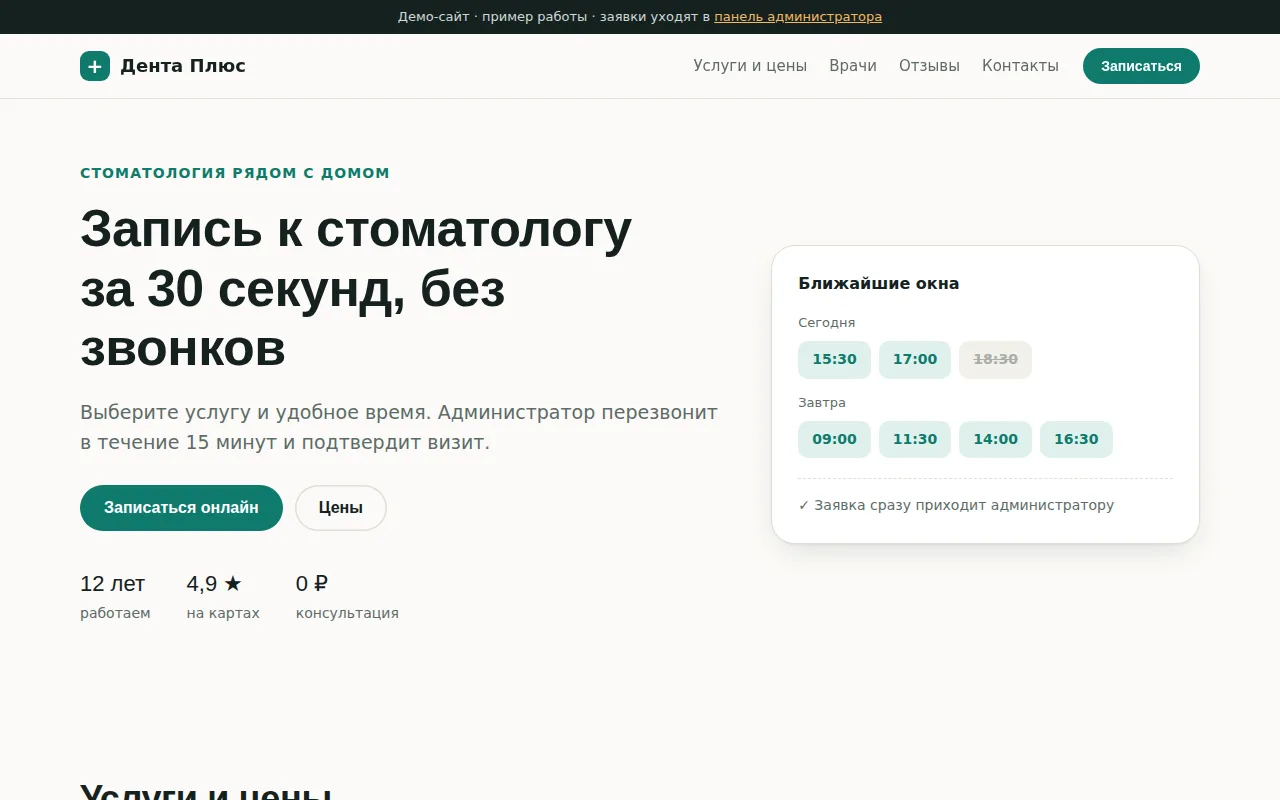Navigate to Отзывы in the header

929,66
